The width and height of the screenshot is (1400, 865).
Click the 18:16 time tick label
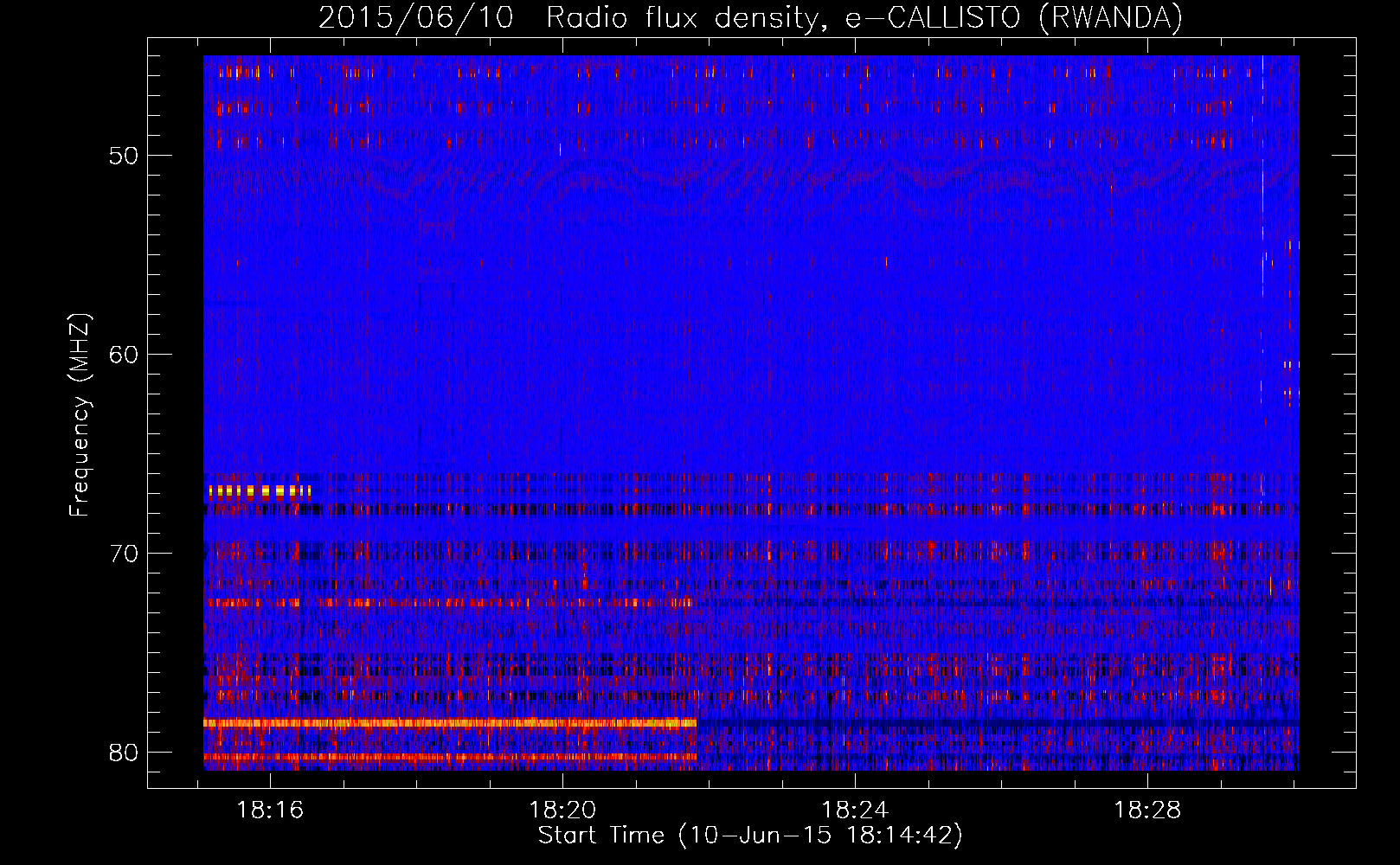[270, 811]
